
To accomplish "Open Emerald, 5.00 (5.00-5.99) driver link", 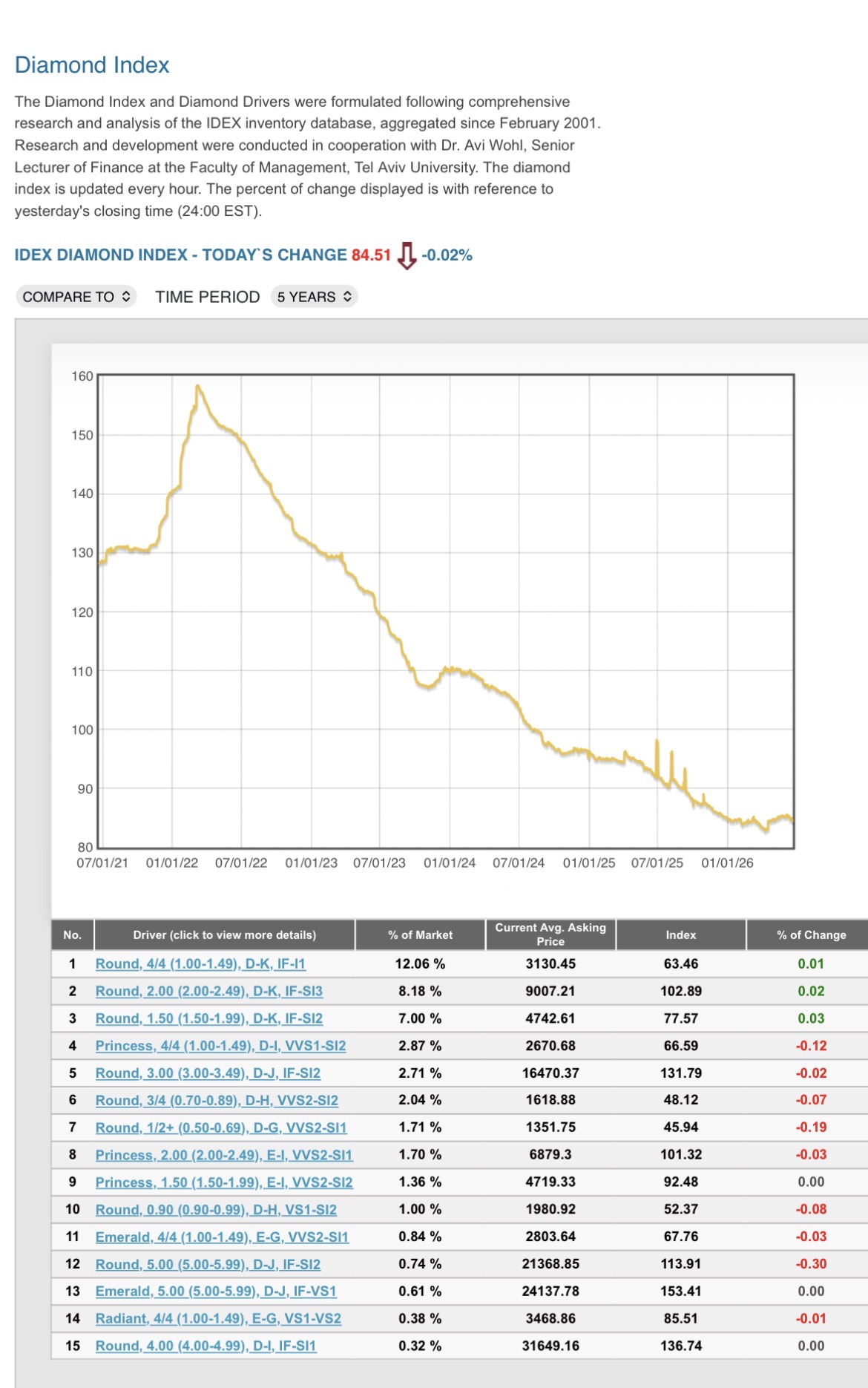I will click(216, 1292).
